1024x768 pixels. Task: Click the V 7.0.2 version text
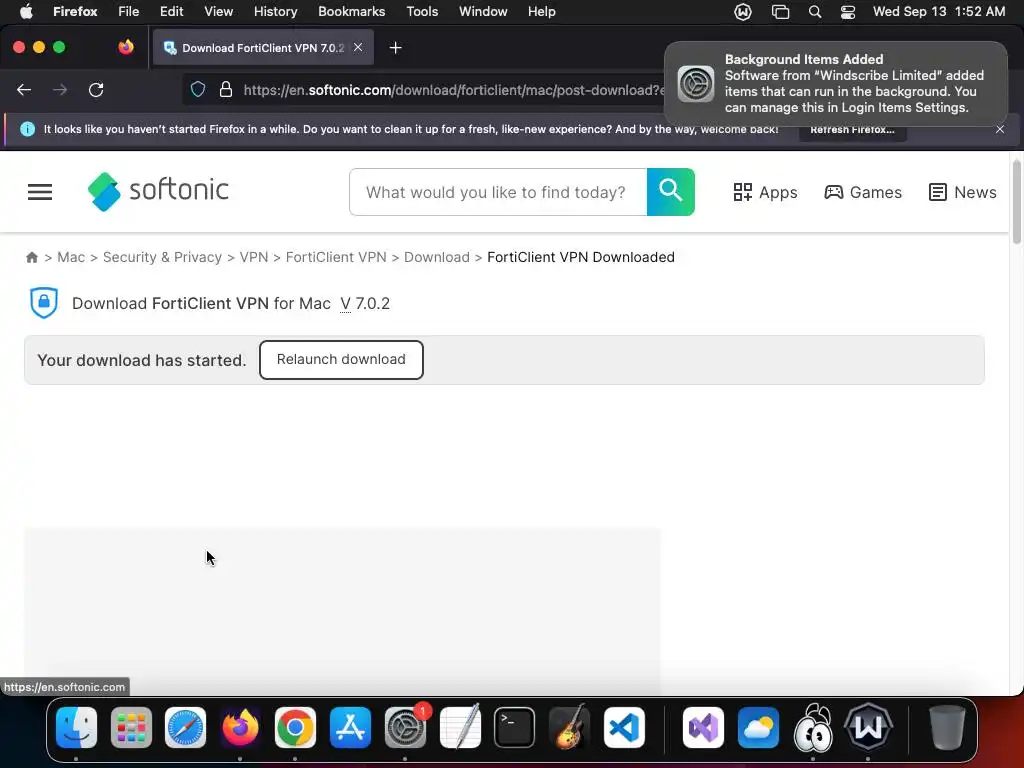tap(365, 304)
